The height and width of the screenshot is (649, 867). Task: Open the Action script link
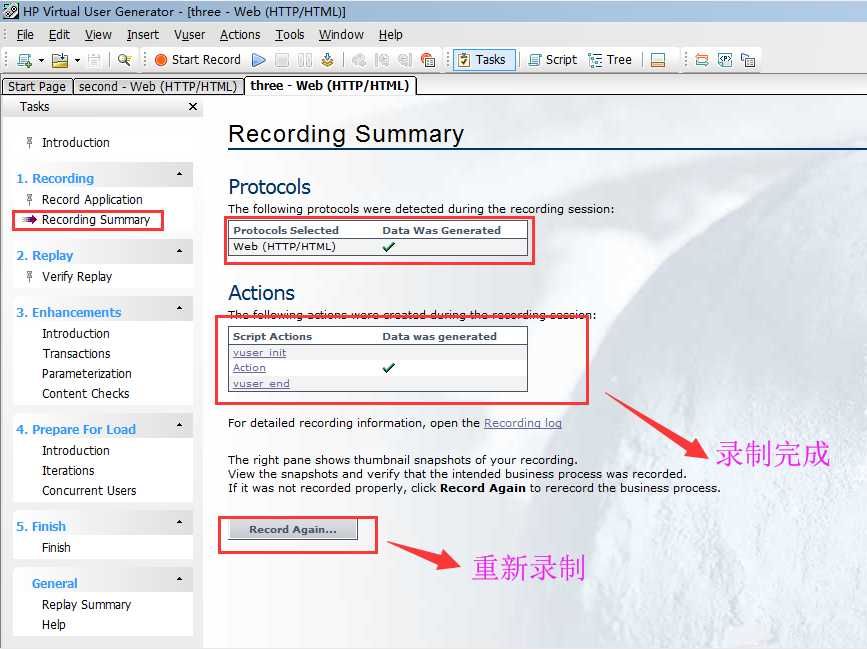(x=249, y=368)
